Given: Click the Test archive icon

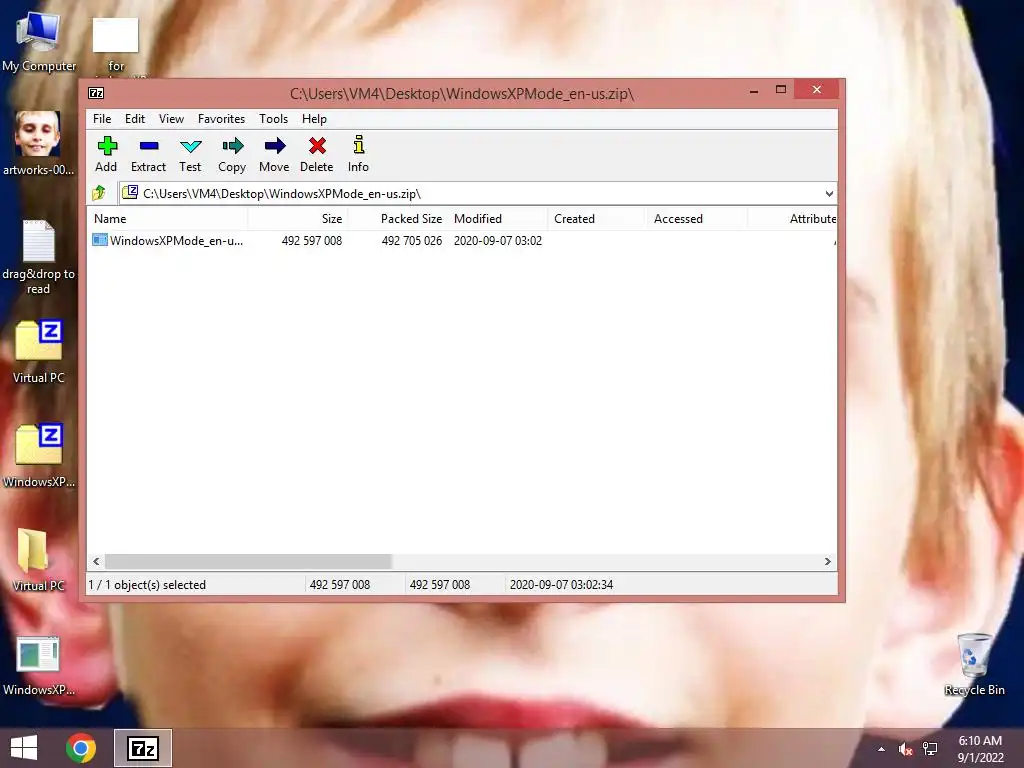Looking at the screenshot, I should coord(190,154).
